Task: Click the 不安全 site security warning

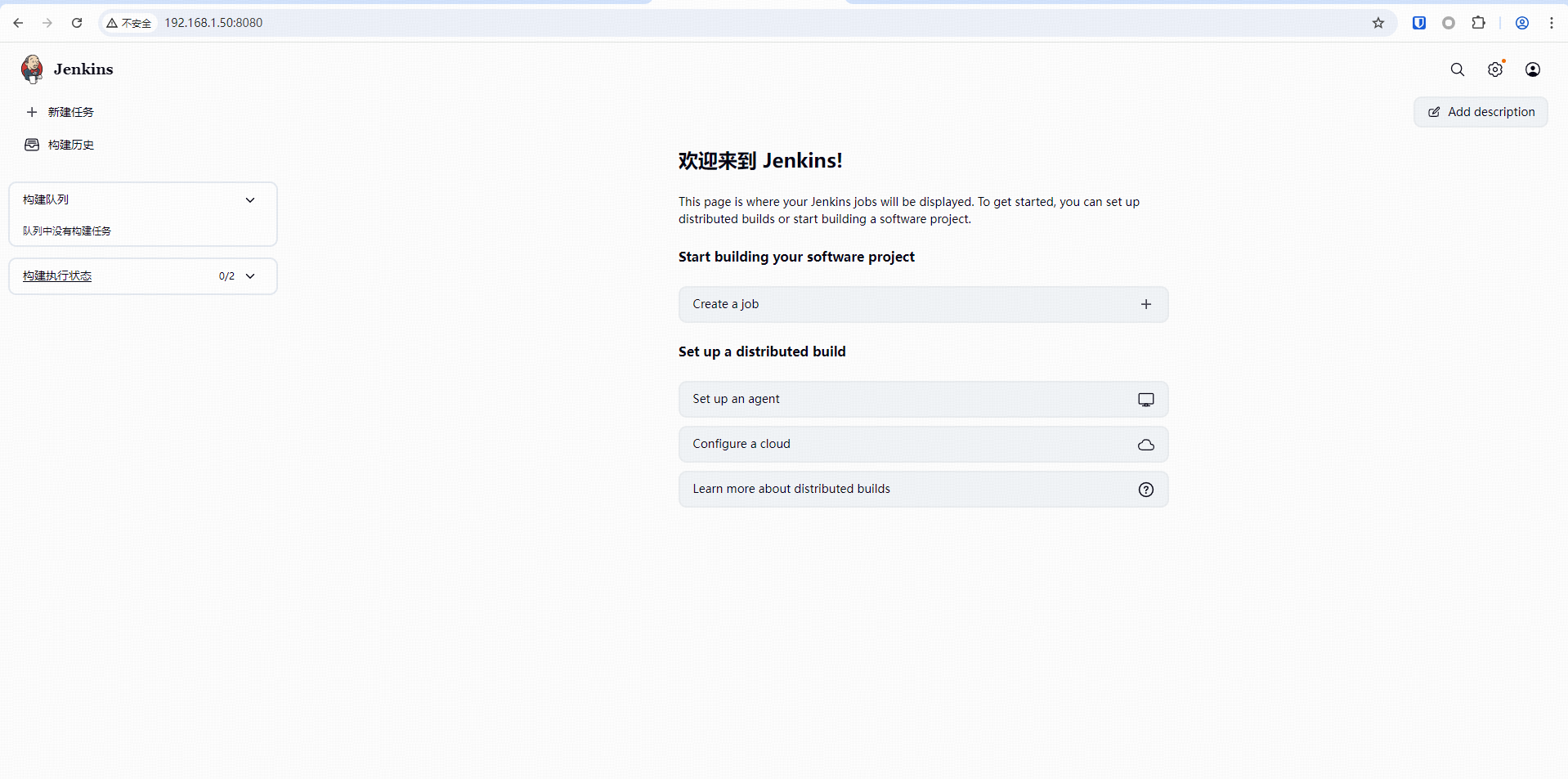Action: 128,23
